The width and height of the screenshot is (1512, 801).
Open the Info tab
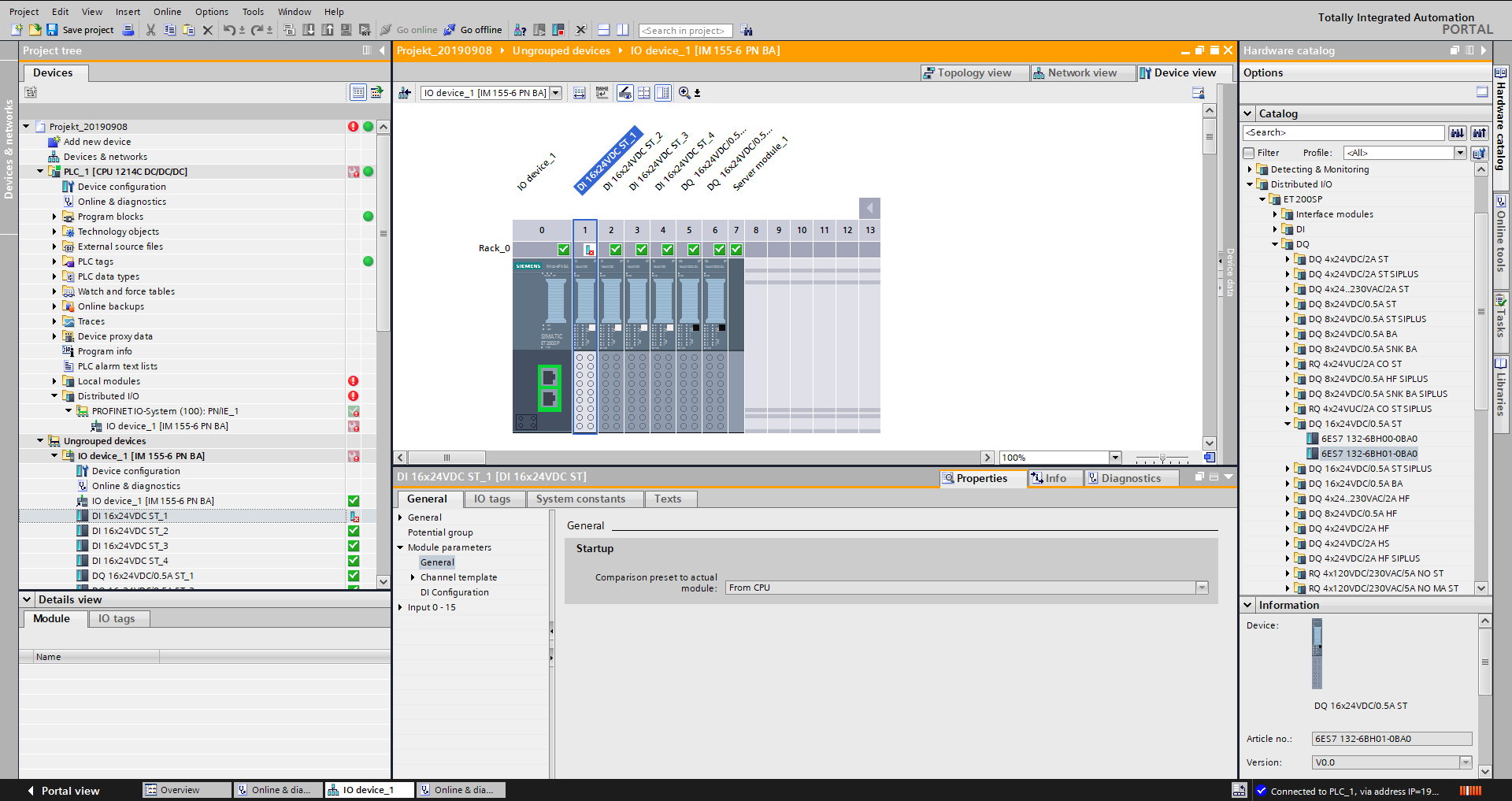tap(1055, 478)
